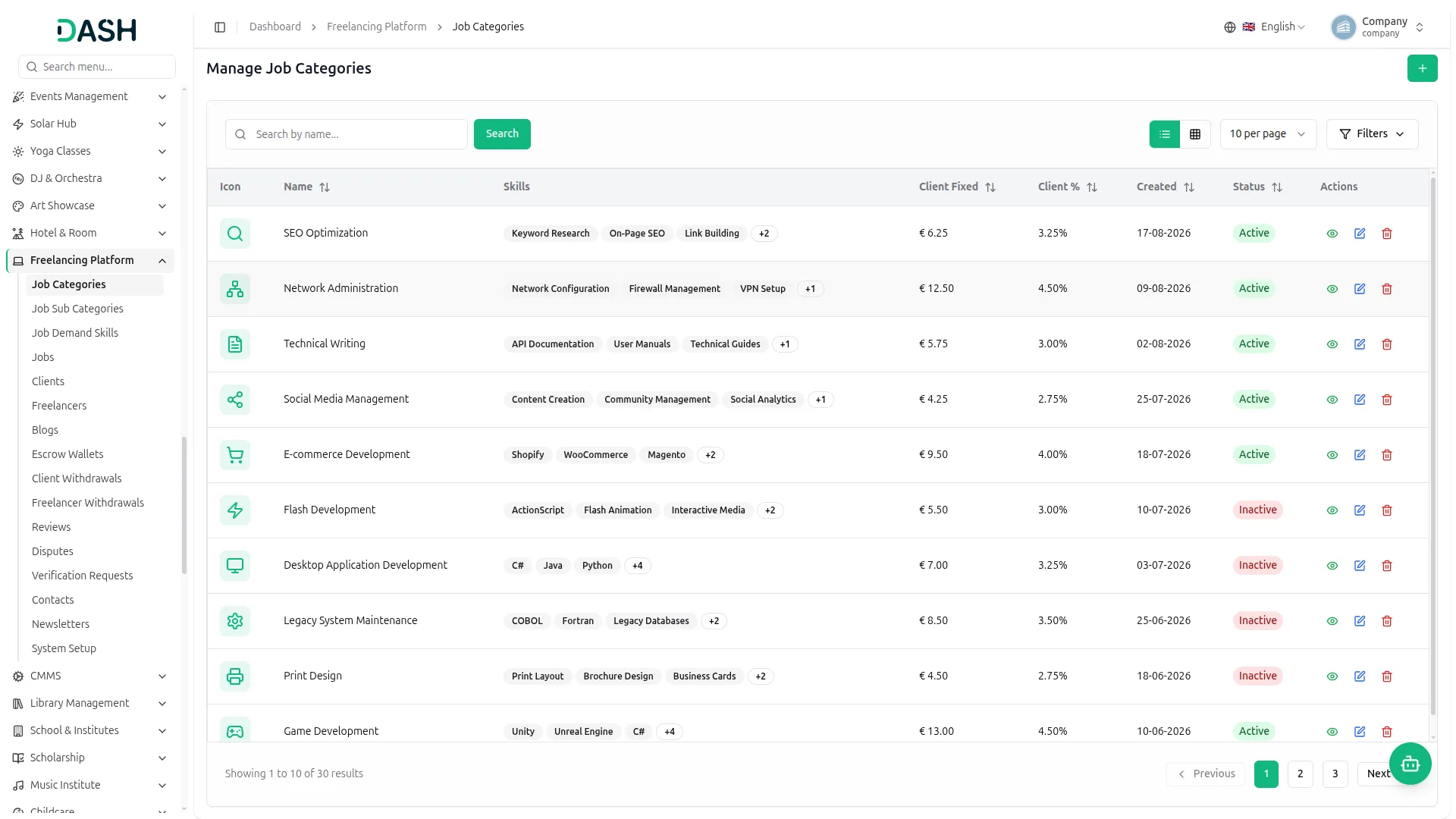
Task: Expand the Hotel & Room menu
Action: 89,233
